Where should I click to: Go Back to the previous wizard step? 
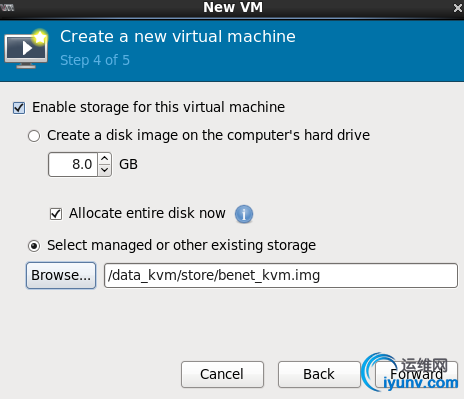[x=319, y=374]
